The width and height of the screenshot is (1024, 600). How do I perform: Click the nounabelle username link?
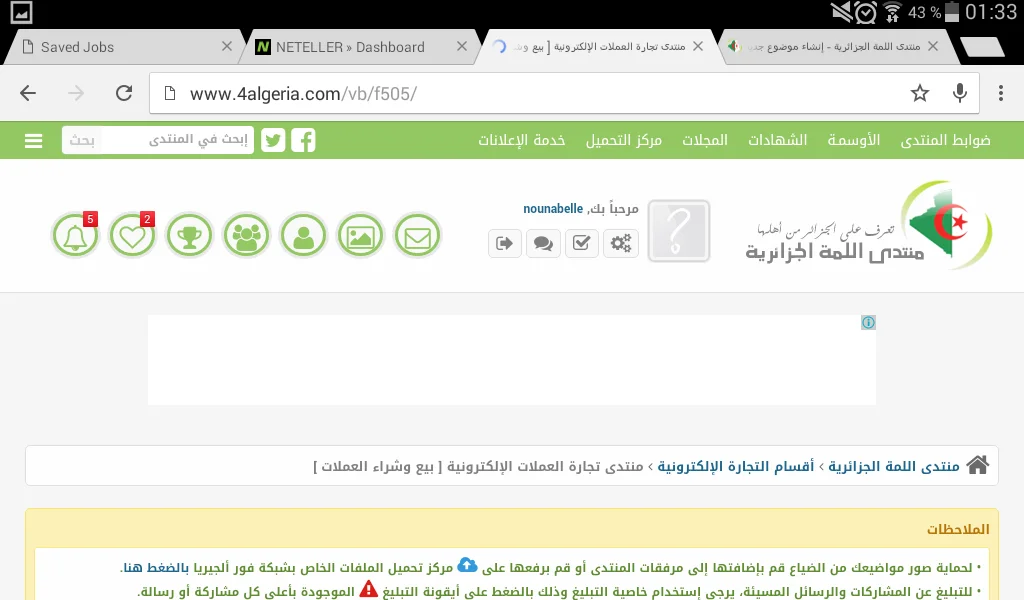tap(552, 209)
